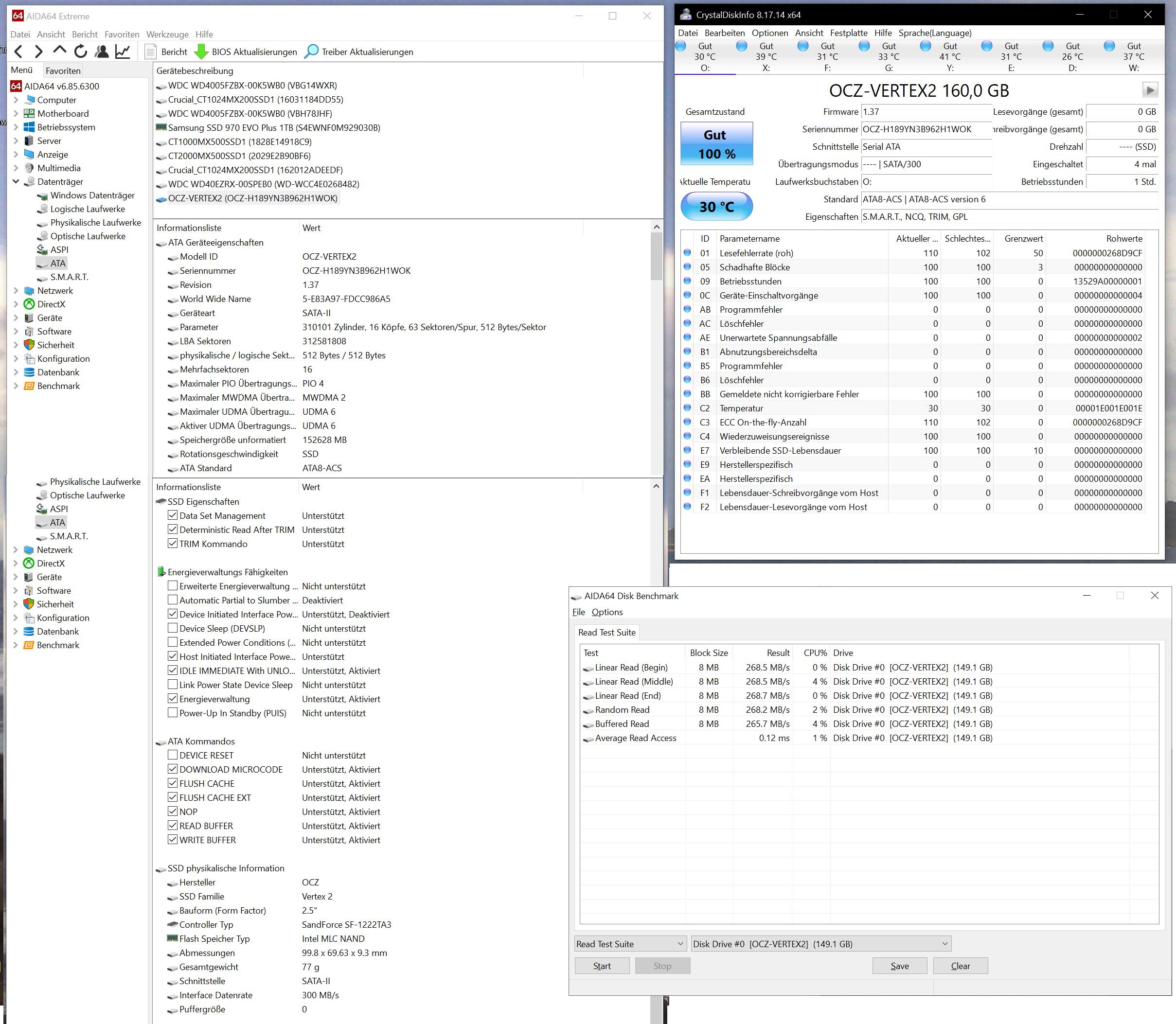Toggle Power-Up In Standby (PUIS) checkbox
The image size is (1176, 1024).
173,712
